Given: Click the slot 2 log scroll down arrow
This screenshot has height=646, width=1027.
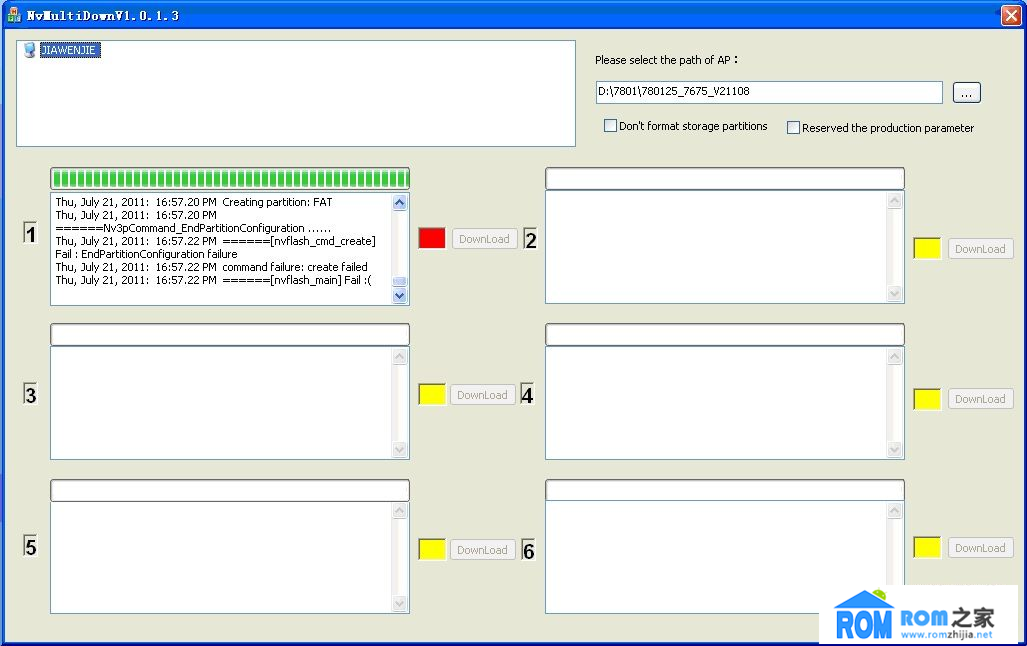Looking at the screenshot, I should [x=895, y=294].
